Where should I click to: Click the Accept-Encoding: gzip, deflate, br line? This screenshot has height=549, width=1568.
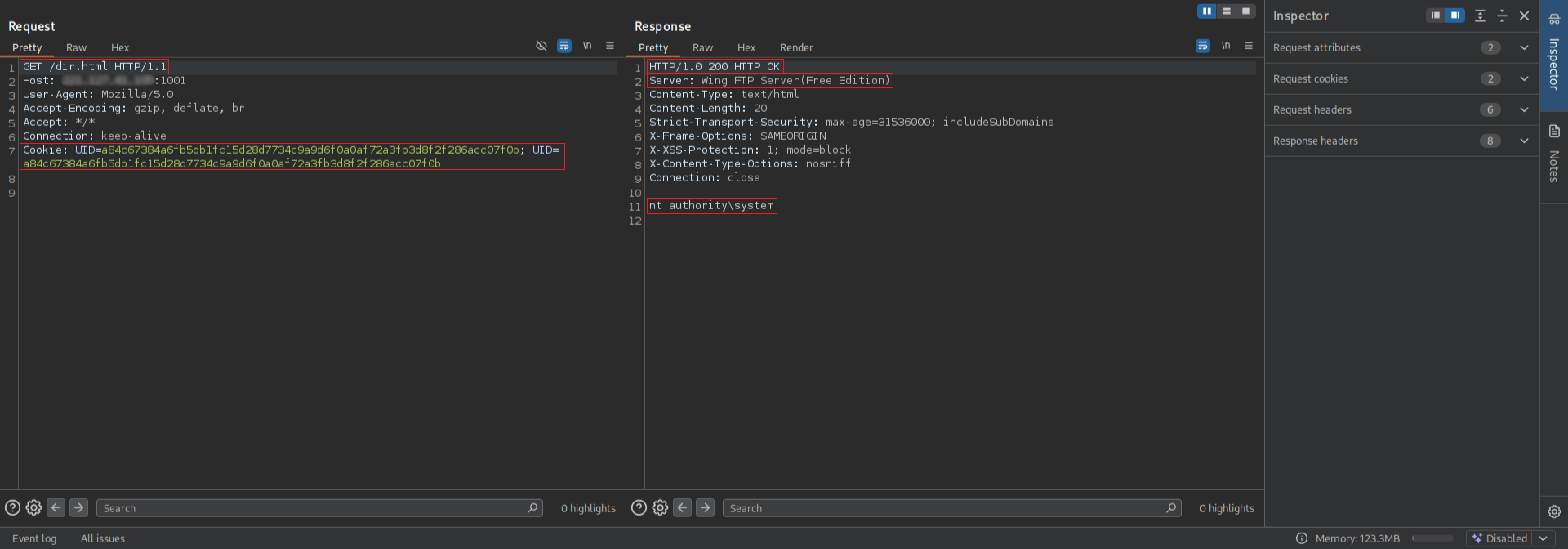pos(134,108)
